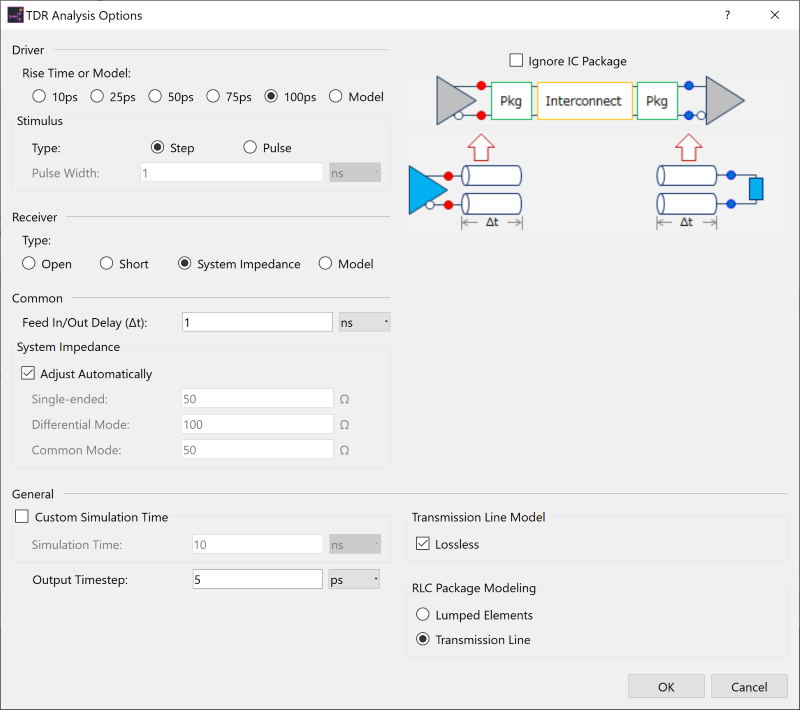This screenshot has height=710, width=800.
Task: Click the Pulse Width input field
Action: click(232, 172)
